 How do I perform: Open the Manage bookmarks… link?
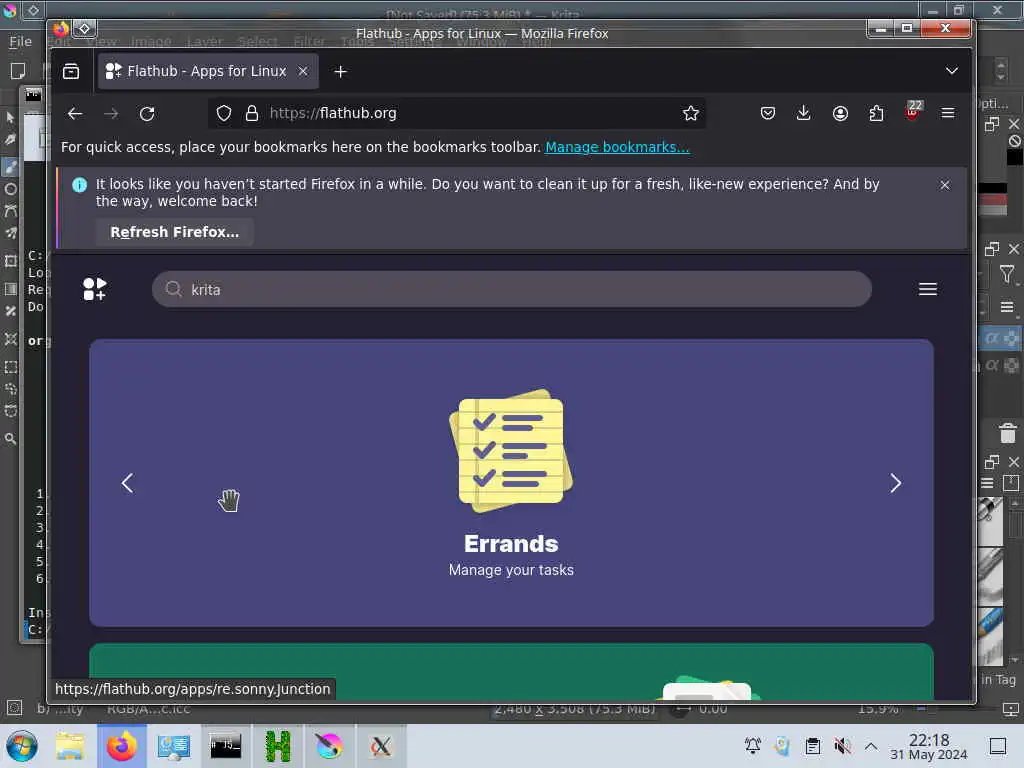(x=617, y=147)
